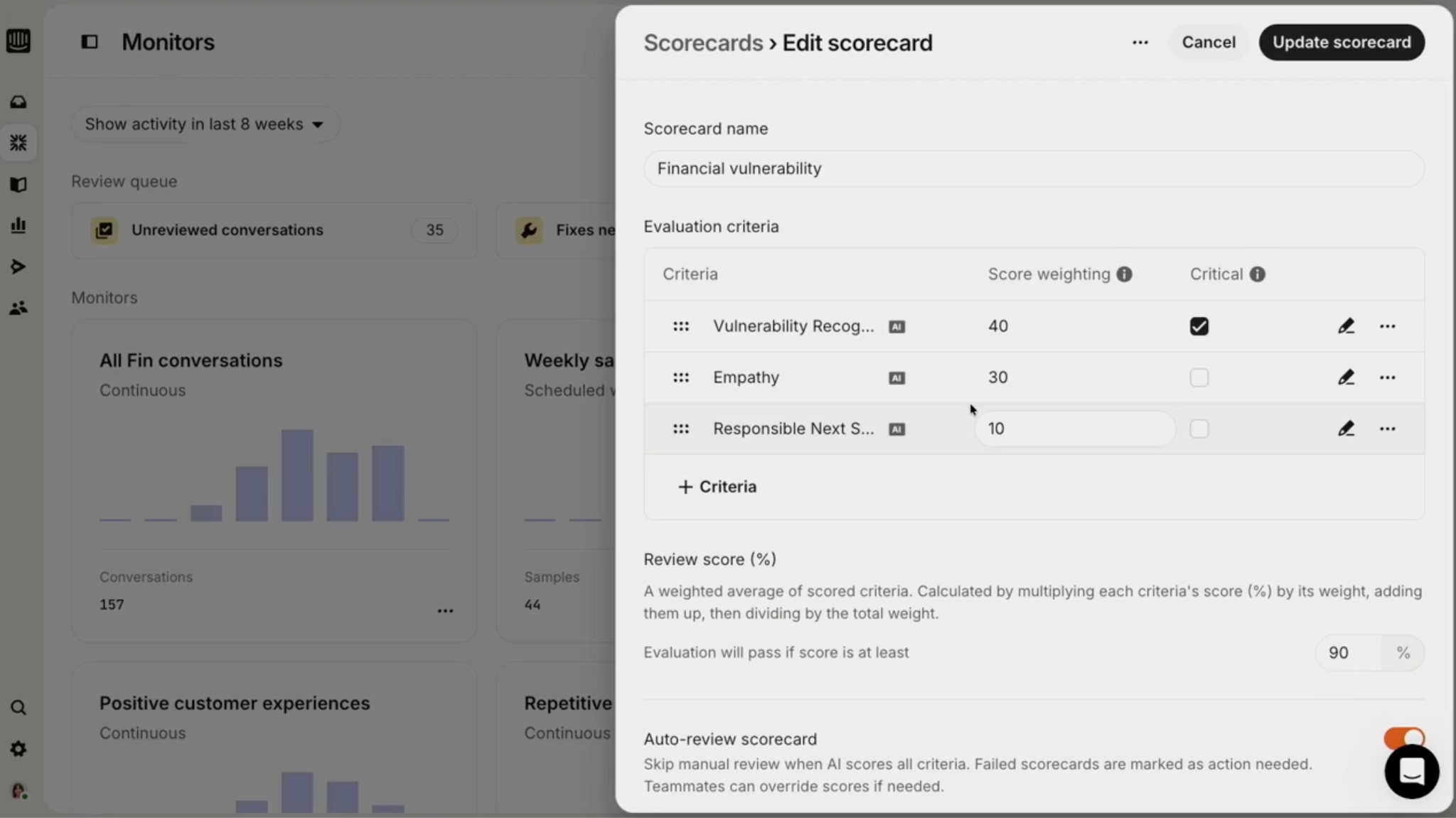This screenshot has width=1456, height=818.
Task: Click the pencil edit icon for Empathy
Action: click(x=1346, y=377)
